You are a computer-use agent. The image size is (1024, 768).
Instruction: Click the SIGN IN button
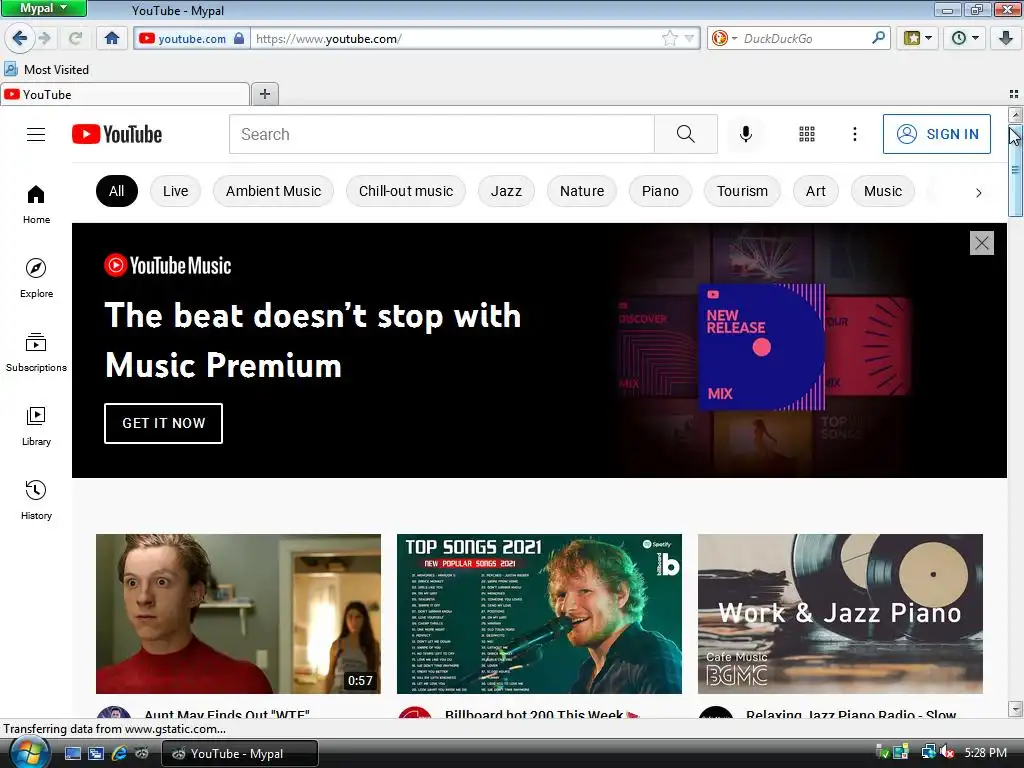(x=936, y=134)
